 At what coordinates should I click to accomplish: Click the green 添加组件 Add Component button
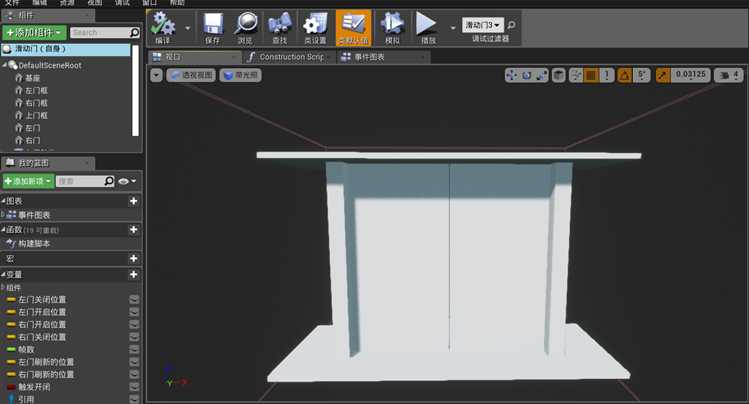click(x=34, y=32)
